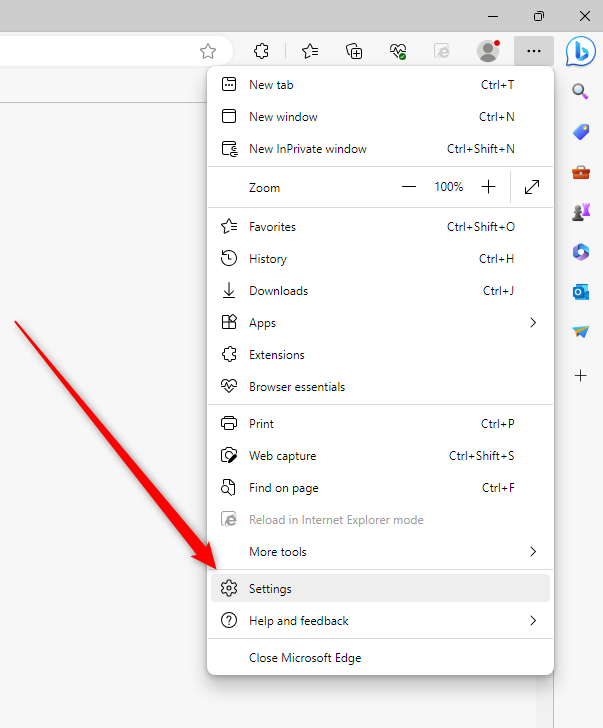Select Find on page menu item

pos(380,488)
